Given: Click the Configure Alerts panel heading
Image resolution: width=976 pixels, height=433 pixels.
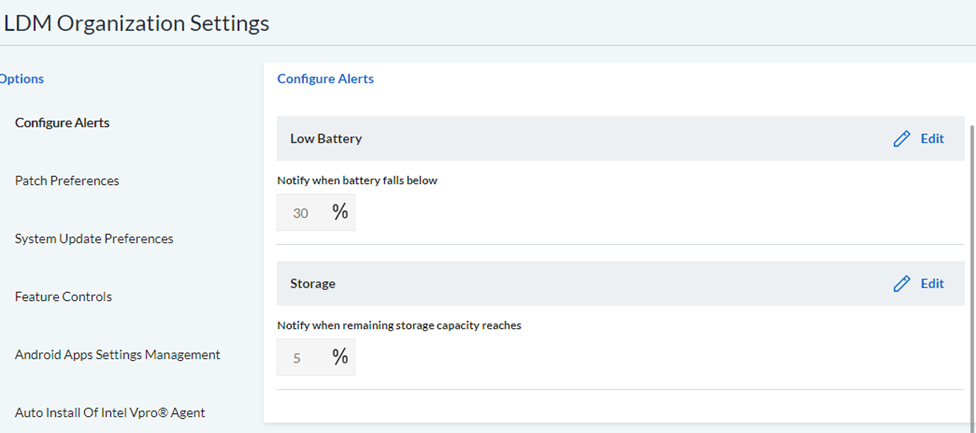Looking at the screenshot, I should click(326, 79).
